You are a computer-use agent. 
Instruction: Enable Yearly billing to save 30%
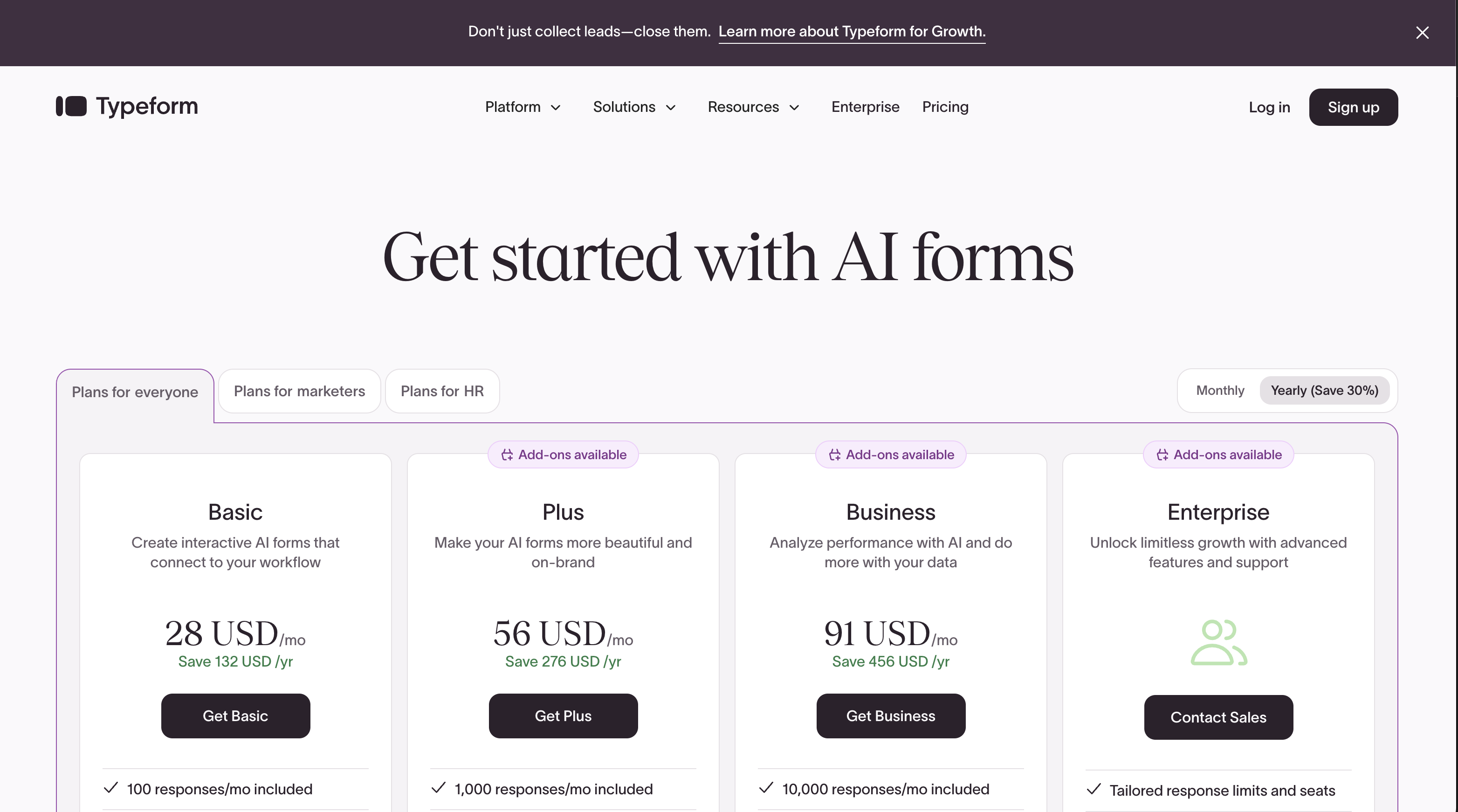point(1324,391)
